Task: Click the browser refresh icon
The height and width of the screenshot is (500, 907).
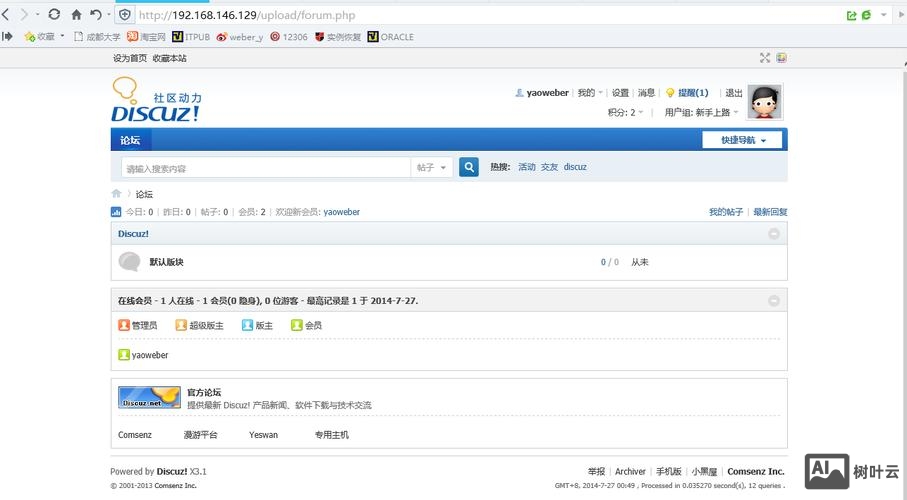Action: pos(54,15)
